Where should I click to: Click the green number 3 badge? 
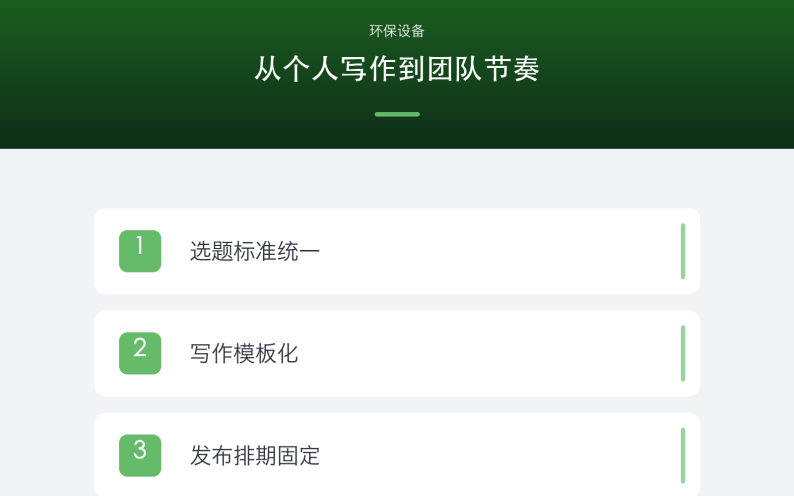coord(140,456)
